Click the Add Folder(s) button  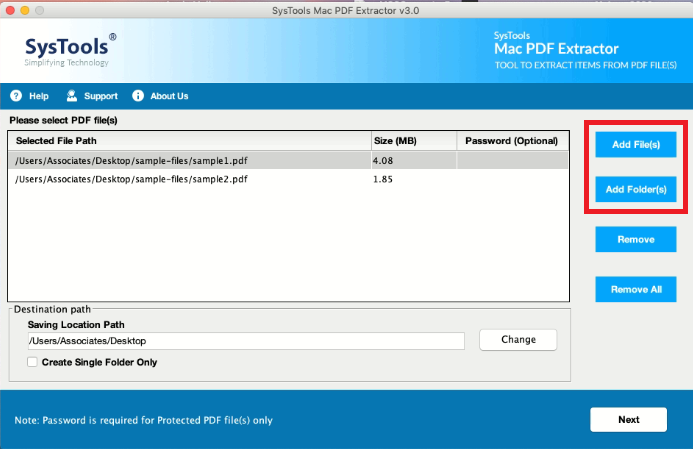636,189
